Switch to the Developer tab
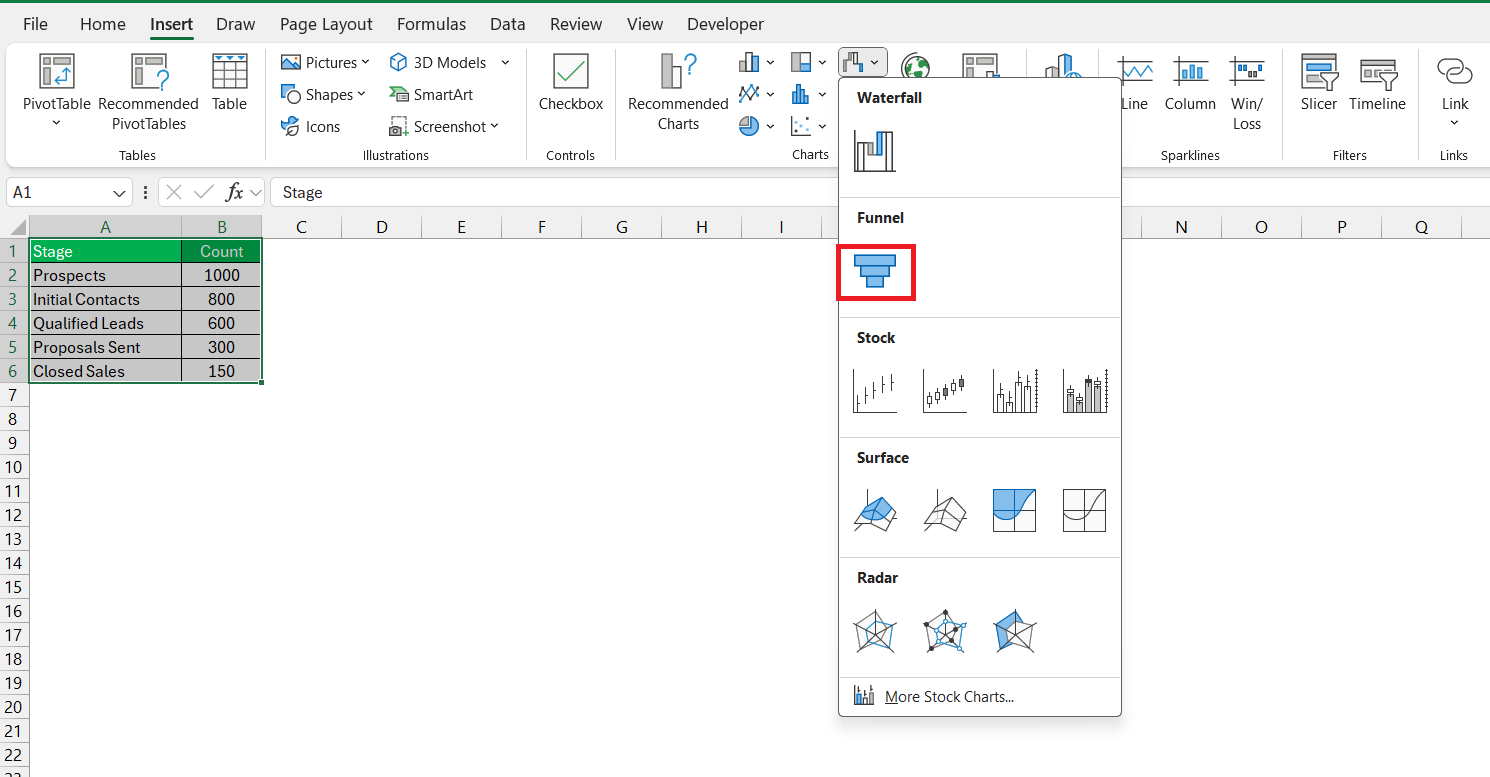Screen dimensions: 1490x777 coord(725,24)
